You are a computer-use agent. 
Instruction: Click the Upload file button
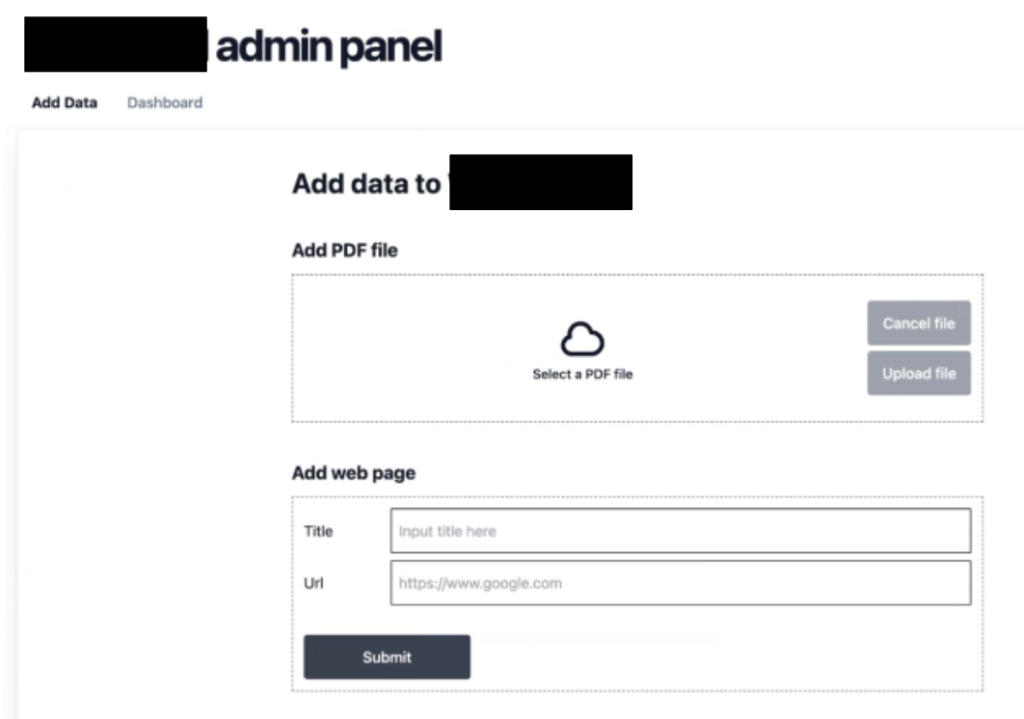point(918,374)
